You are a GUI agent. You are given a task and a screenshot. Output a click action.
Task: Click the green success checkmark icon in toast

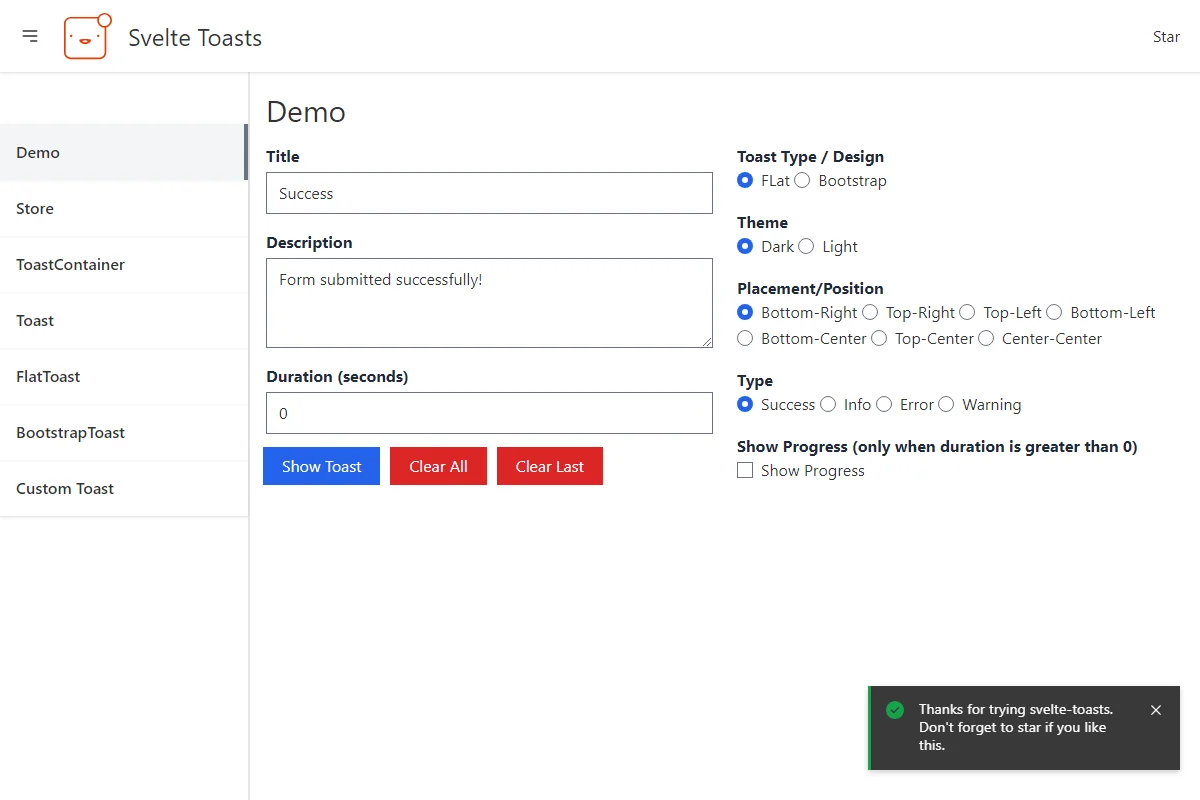tap(895, 710)
